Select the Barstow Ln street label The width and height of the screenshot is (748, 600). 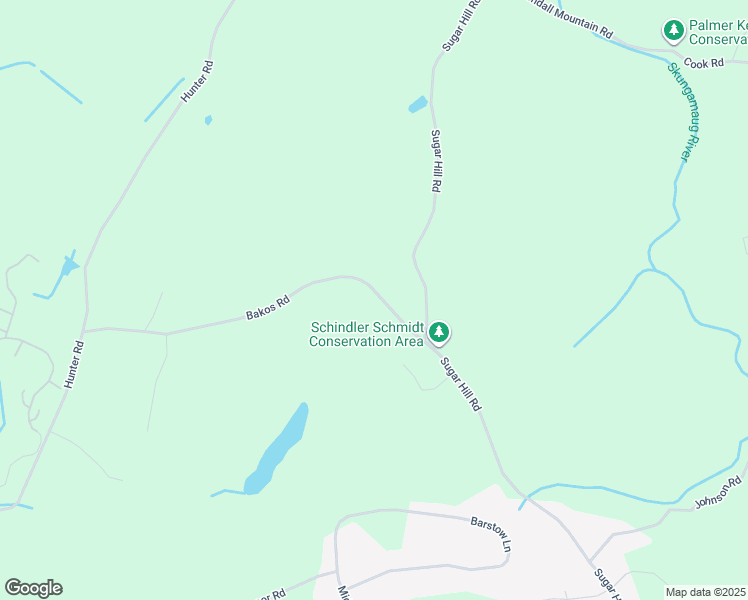click(x=491, y=534)
